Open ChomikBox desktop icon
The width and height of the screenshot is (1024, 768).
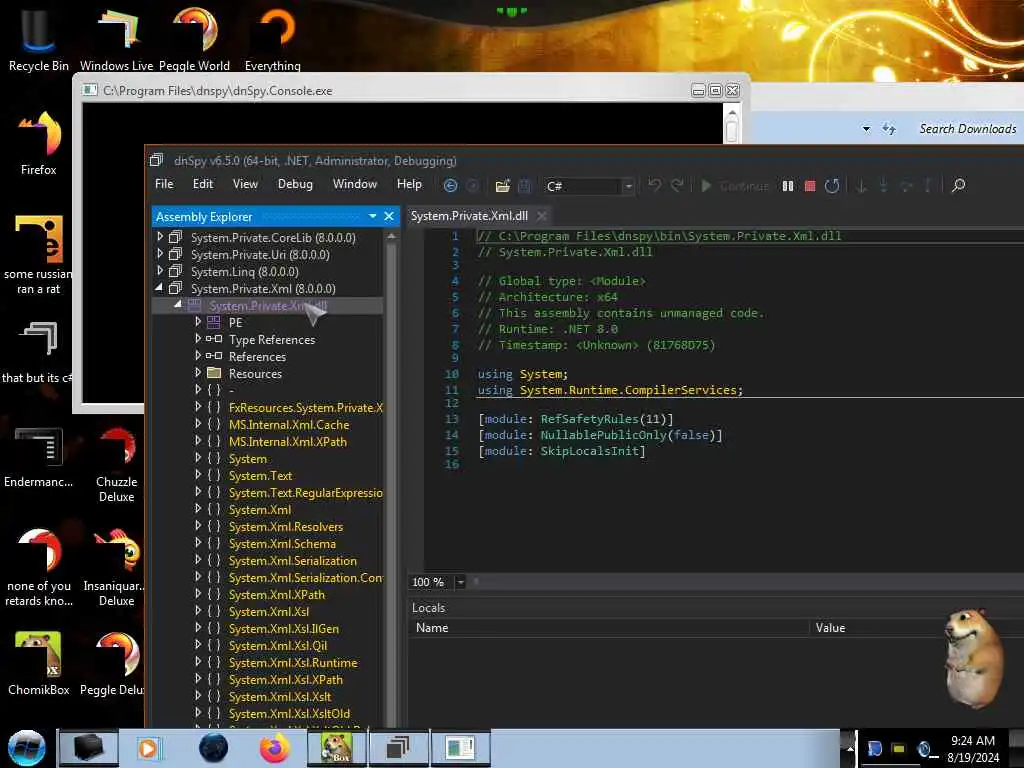38,664
